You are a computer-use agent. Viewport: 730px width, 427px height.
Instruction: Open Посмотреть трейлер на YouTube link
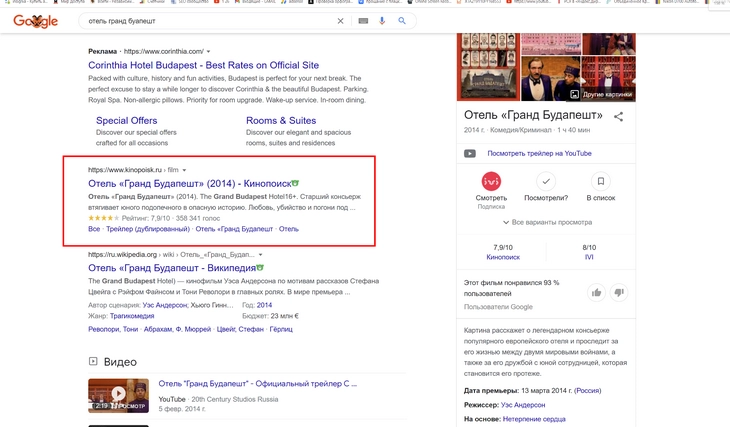point(539,153)
